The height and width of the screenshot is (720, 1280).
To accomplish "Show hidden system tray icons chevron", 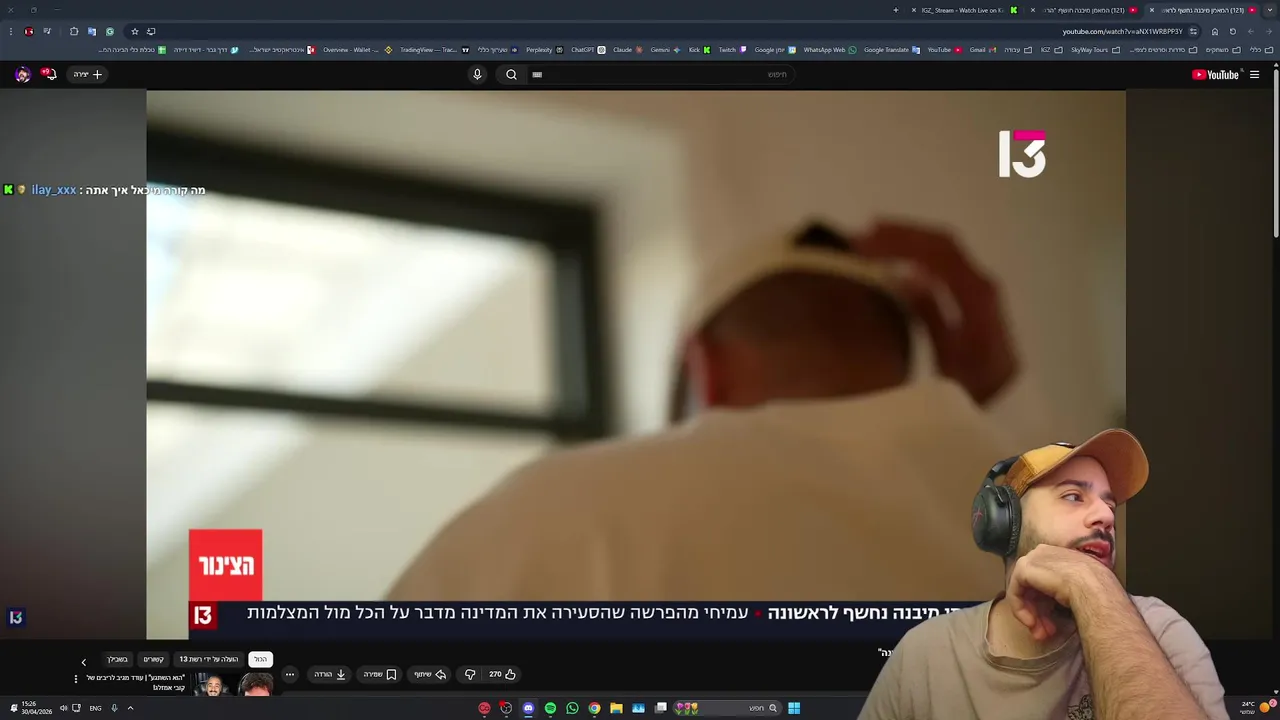I will [130, 708].
